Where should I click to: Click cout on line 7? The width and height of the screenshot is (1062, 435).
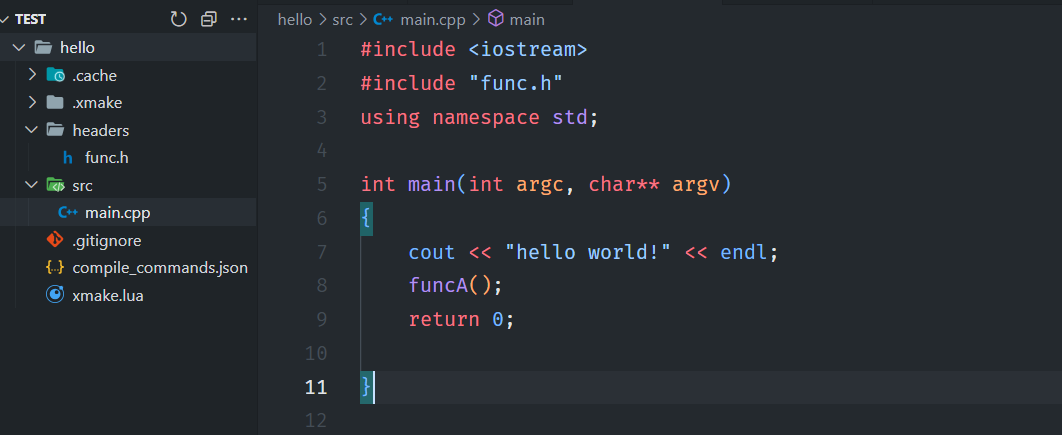(x=432, y=253)
